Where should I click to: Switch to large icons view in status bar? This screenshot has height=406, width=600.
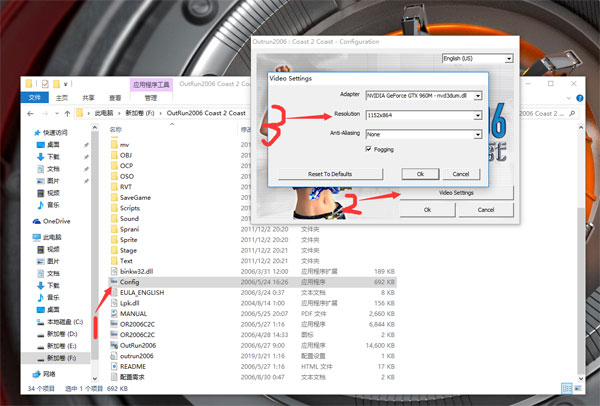577,388
